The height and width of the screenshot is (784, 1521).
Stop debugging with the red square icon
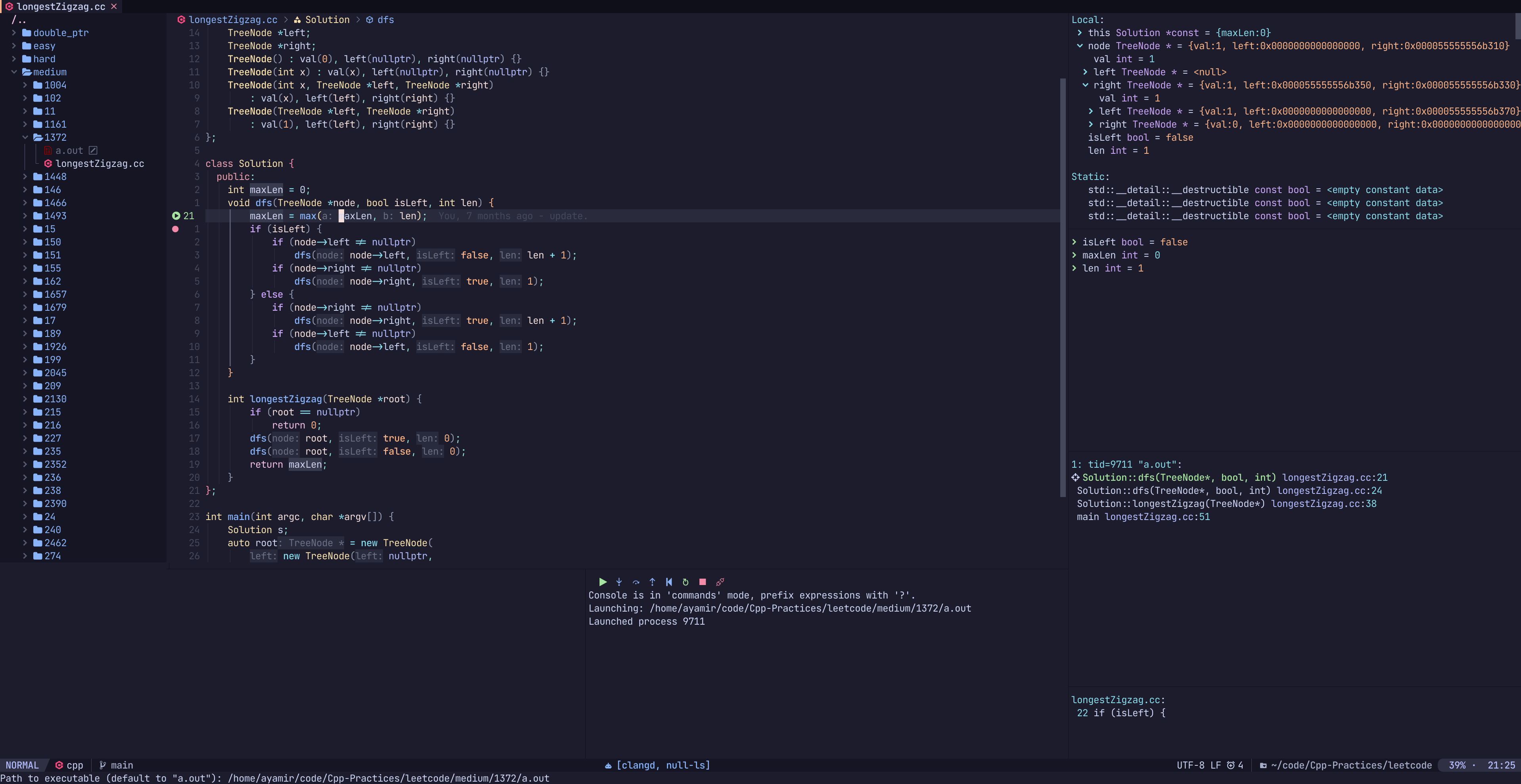(x=703, y=581)
